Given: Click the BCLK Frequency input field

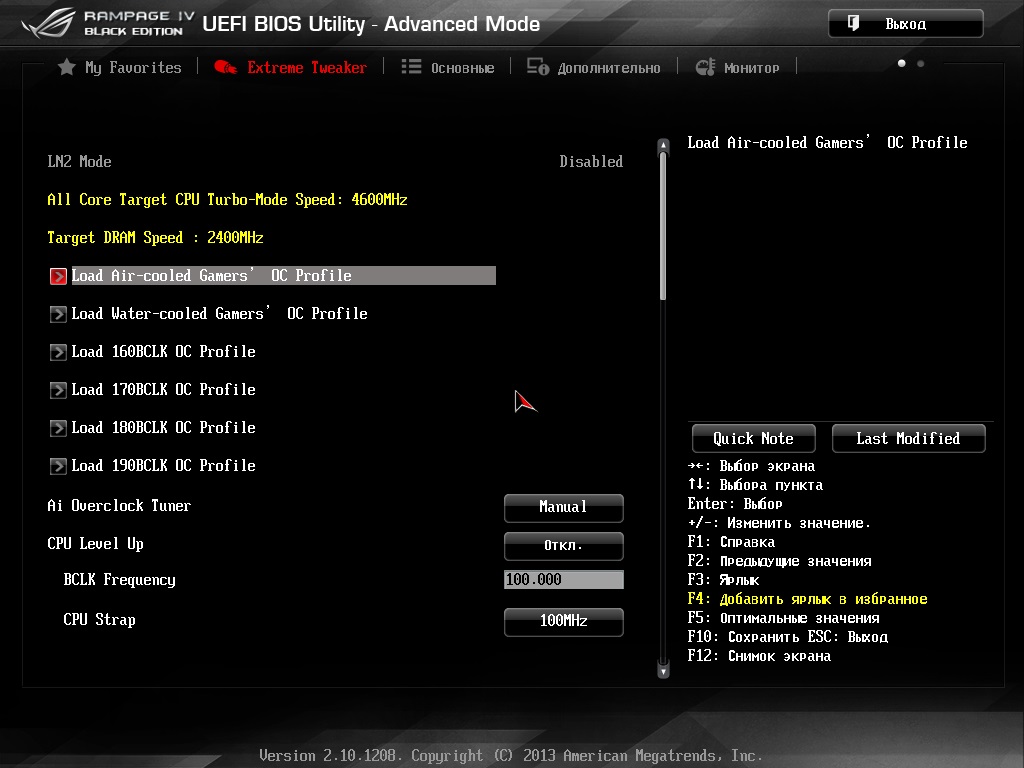Looking at the screenshot, I should point(564,579).
